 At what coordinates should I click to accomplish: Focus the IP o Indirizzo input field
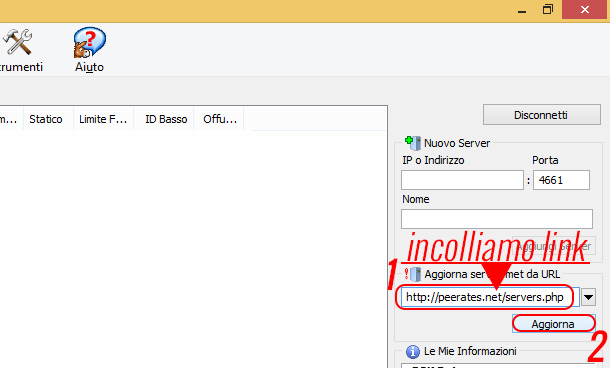click(x=462, y=180)
